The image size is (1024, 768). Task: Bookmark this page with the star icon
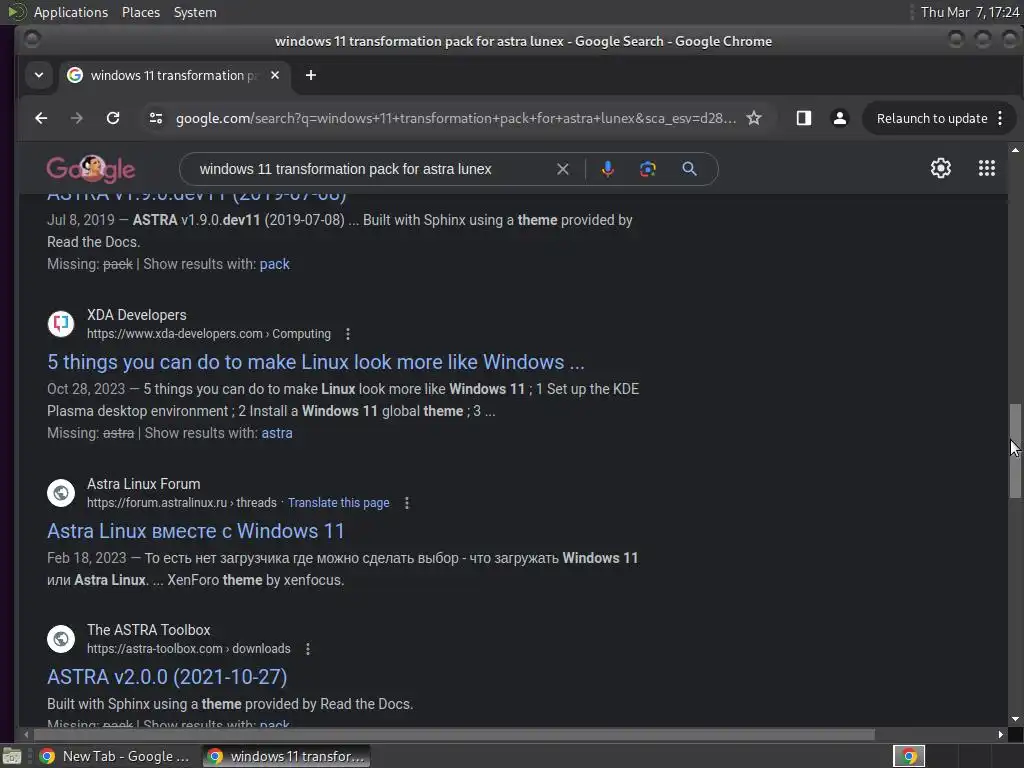tap(754, 118)
